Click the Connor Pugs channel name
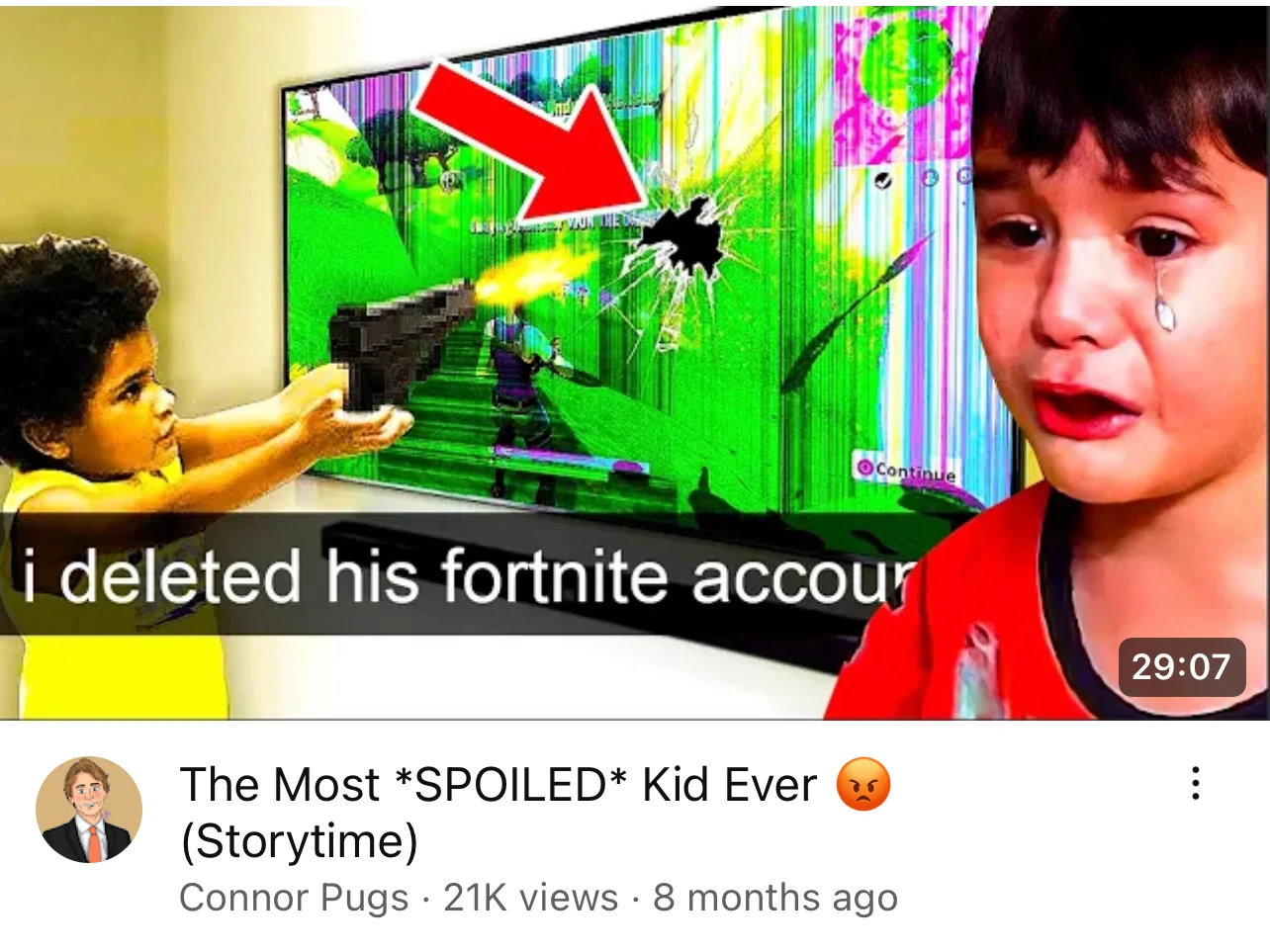Image resolution: width=1270 pixels, height=952 pixels. click(x=294, y=898)
